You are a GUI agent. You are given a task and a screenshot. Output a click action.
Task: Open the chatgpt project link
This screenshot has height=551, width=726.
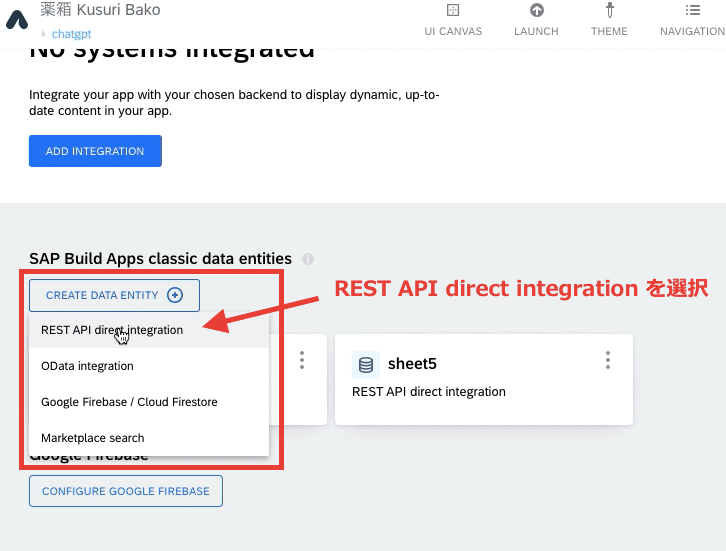71,34
